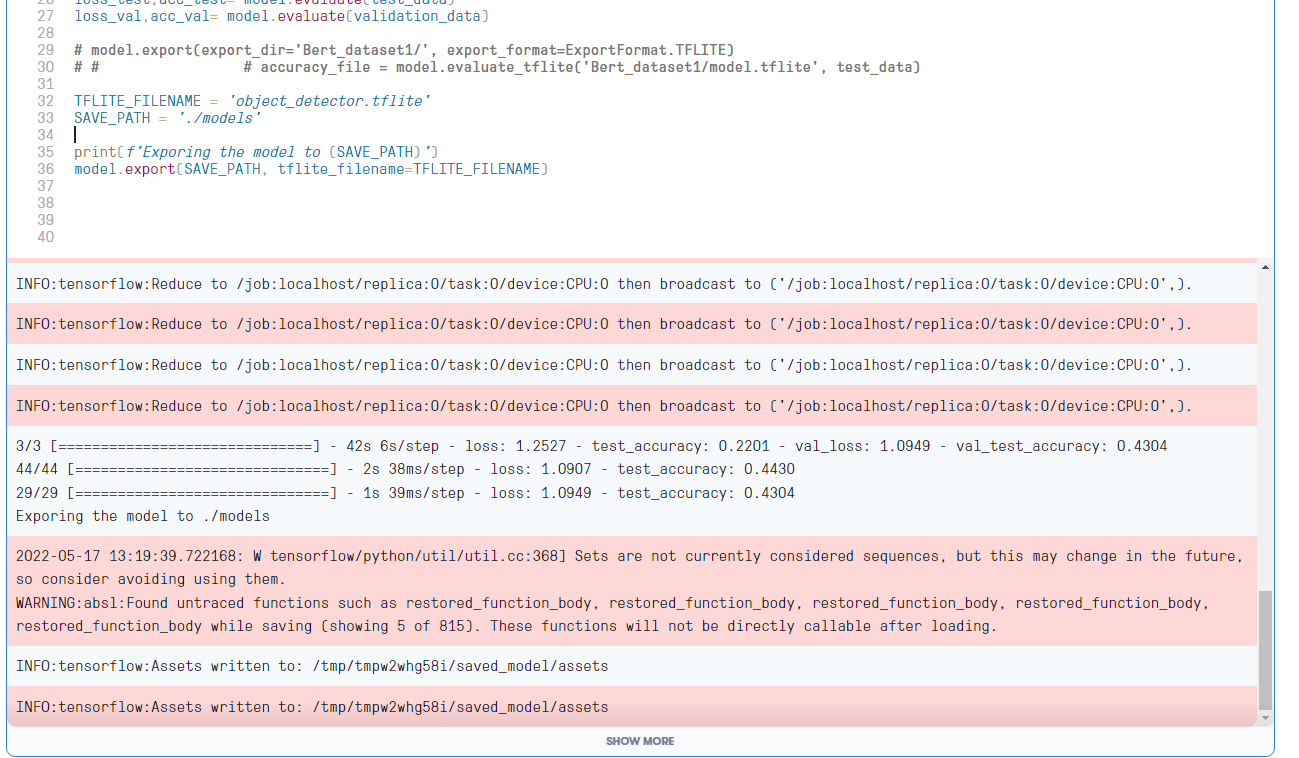The height and width of the screenshot is (758, 1299).
Task: Select the './models' string literal on line 33
Action: (220, 118)
